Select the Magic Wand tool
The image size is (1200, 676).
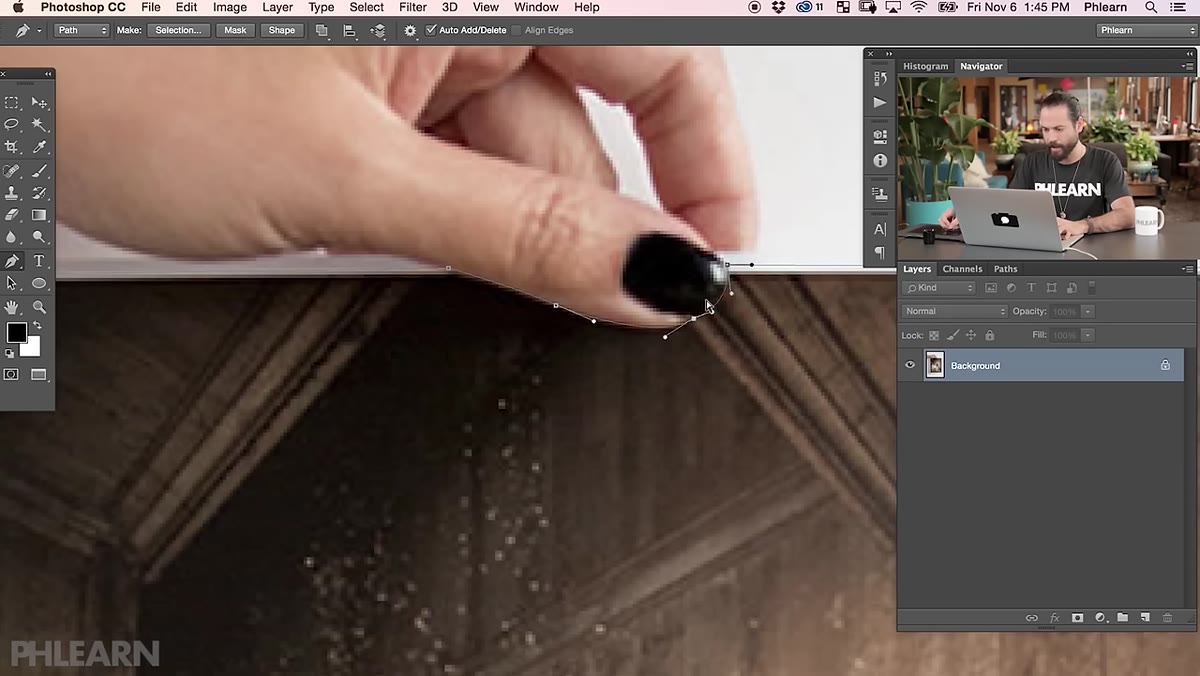click(39, 125)
